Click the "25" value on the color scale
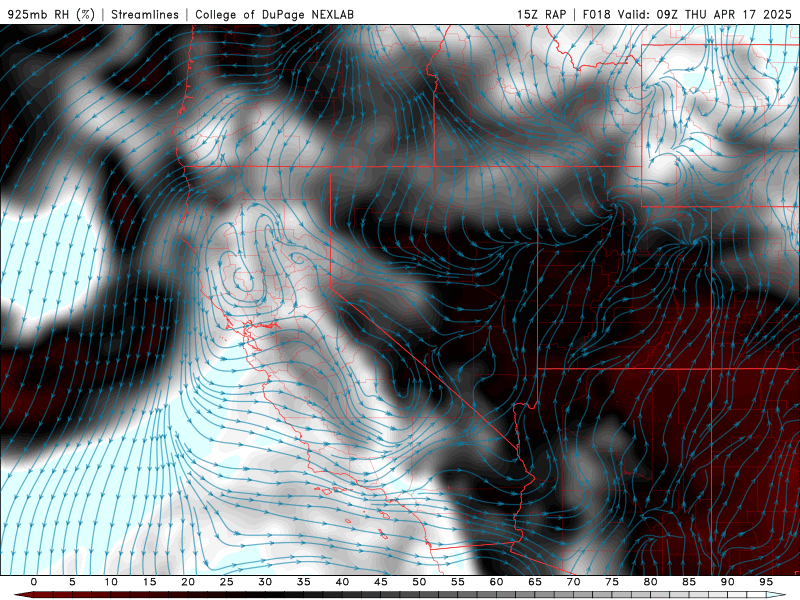800x600 pixels. (227, 582)
